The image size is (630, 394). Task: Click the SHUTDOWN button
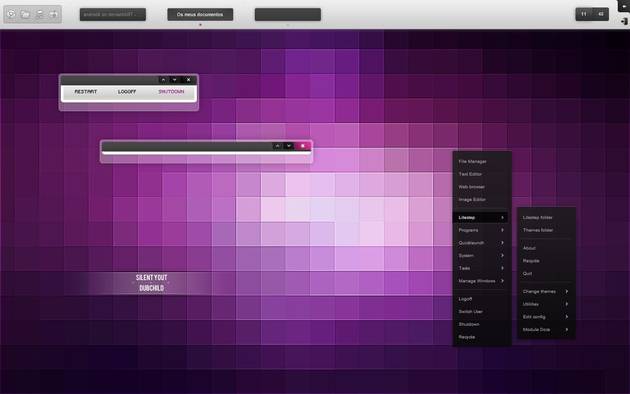(x=171, y=92)
